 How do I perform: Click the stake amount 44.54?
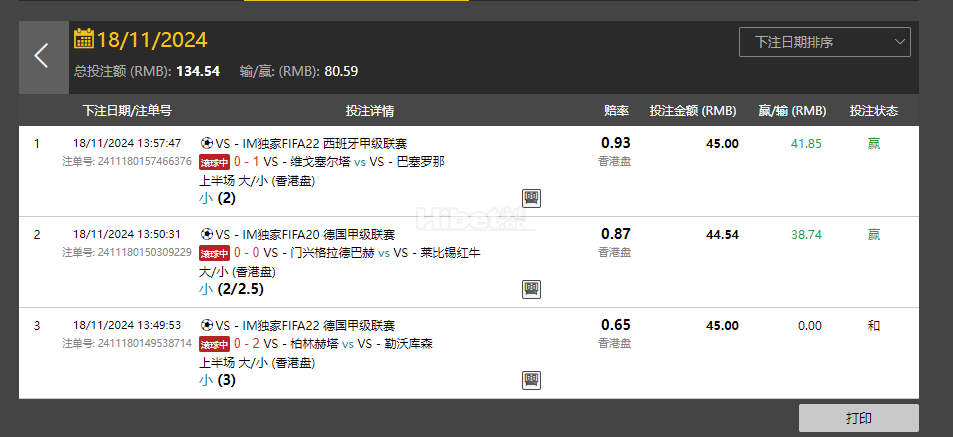click(x=722, y=235)
